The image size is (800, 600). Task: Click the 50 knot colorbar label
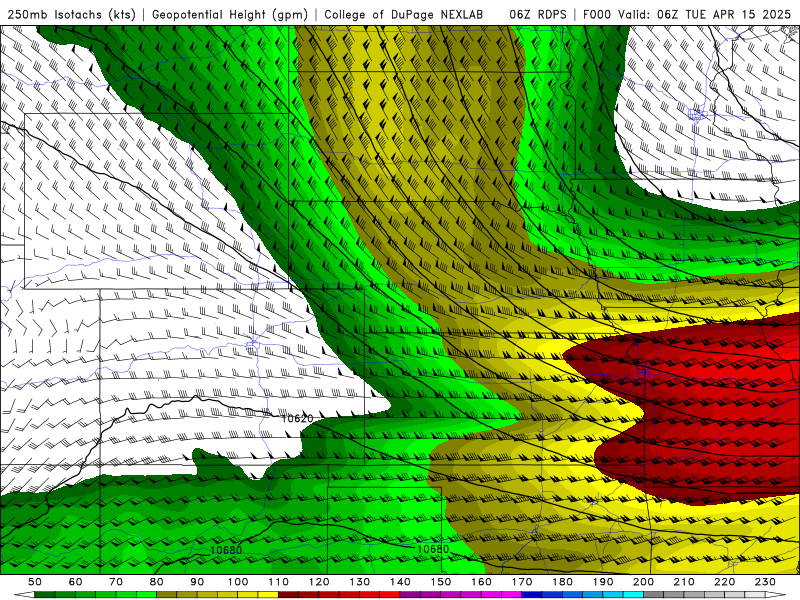click(x=35, y=582)
